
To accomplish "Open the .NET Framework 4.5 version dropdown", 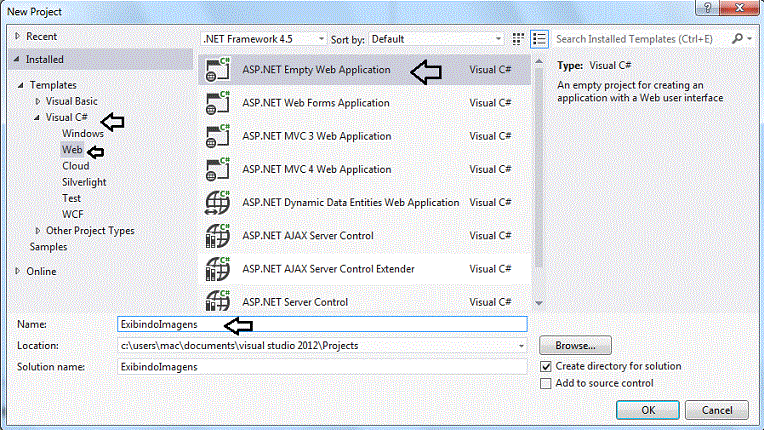I will click(x=264, y=39).
